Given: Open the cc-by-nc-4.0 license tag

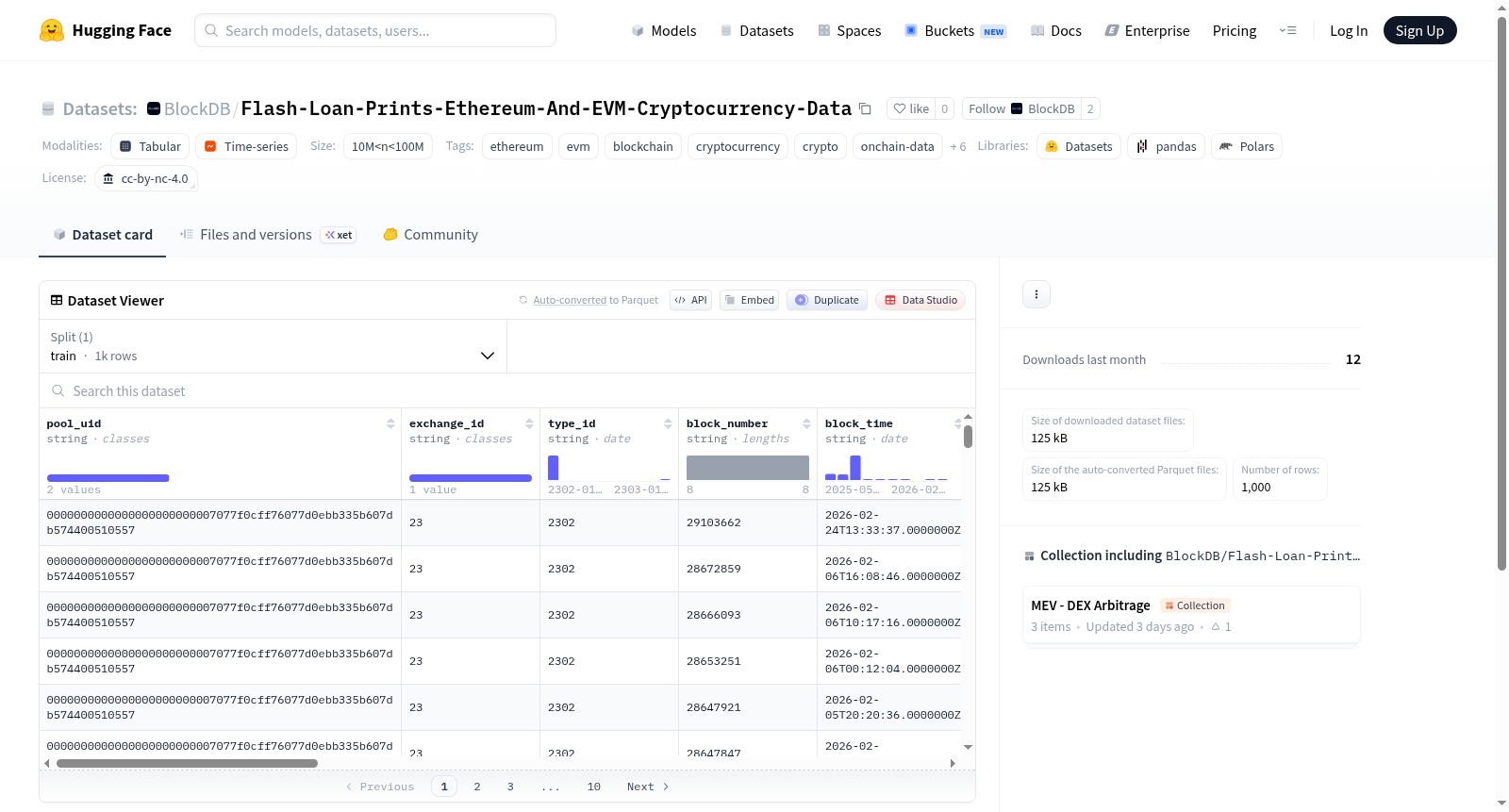Looking at the screenshot, I should coord(146,178).
